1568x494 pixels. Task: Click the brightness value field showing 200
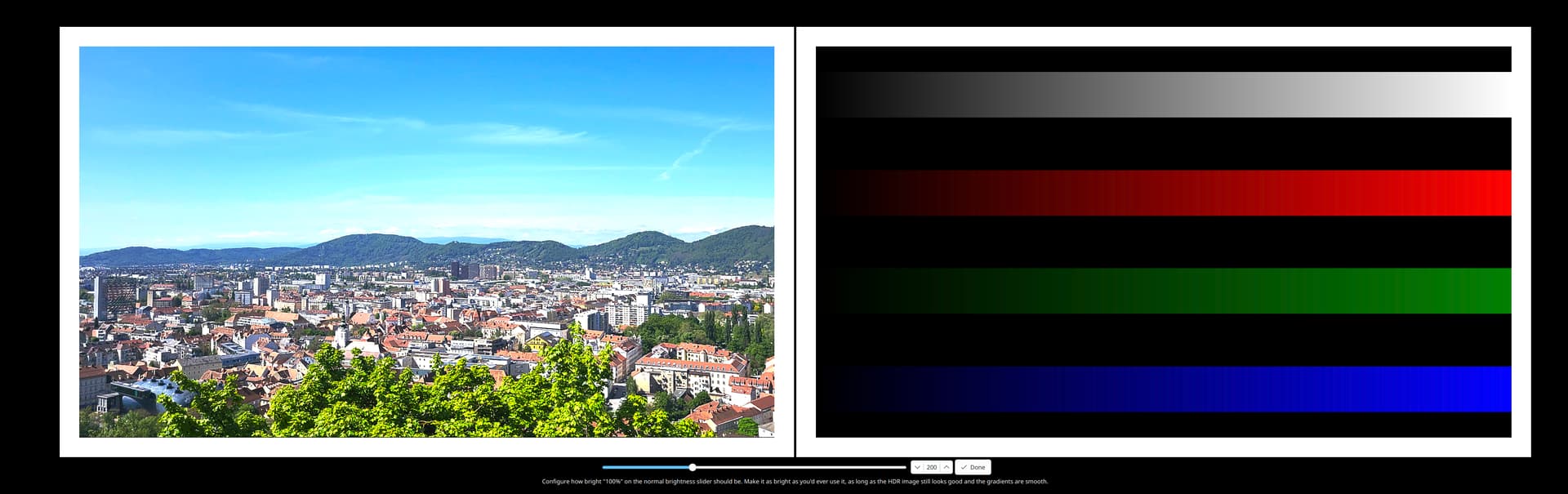point(931,467)
